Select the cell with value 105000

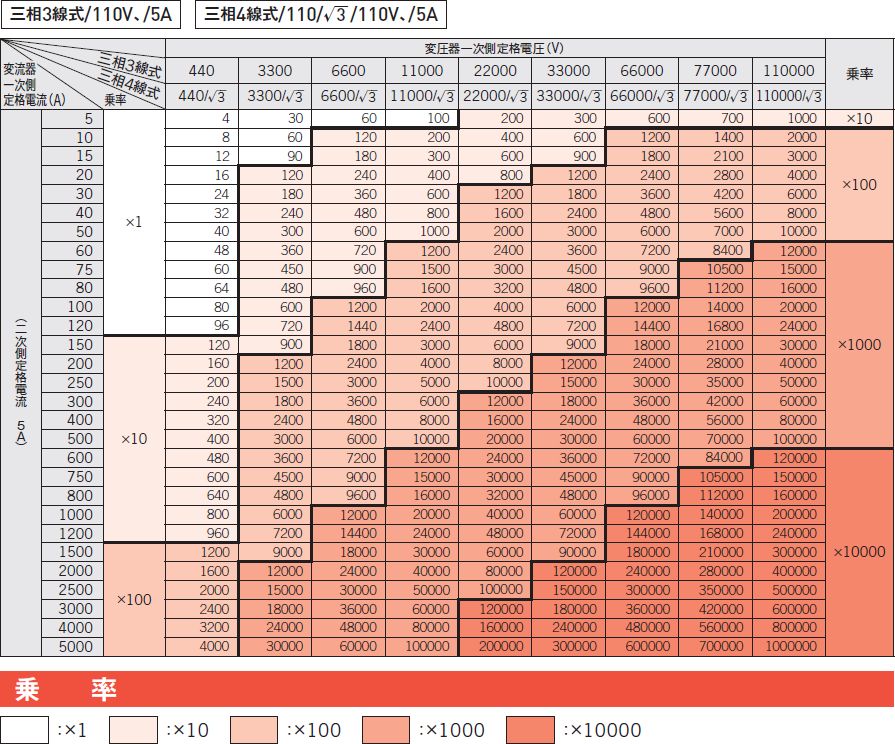[715, 477]
